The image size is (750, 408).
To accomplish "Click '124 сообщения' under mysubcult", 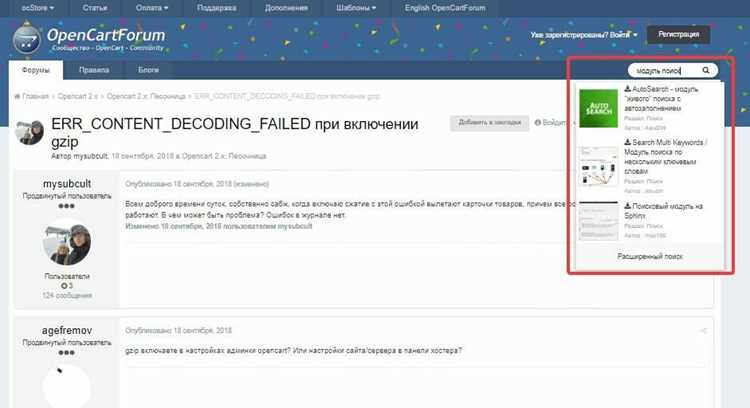I will [67, 296].
